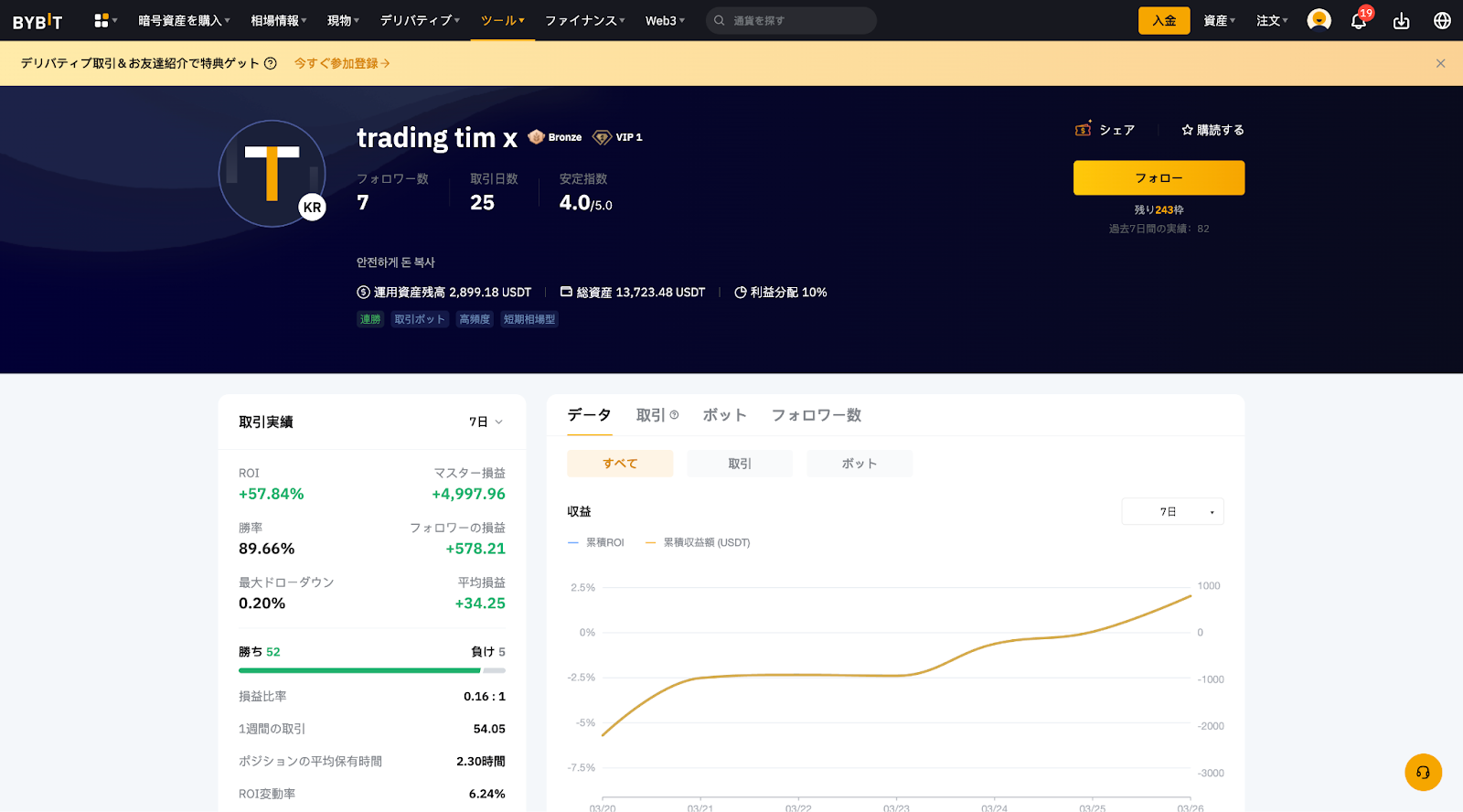Expand ファイナンス menu
Viewport: 1463px width, 812px height.
[584, 20]
